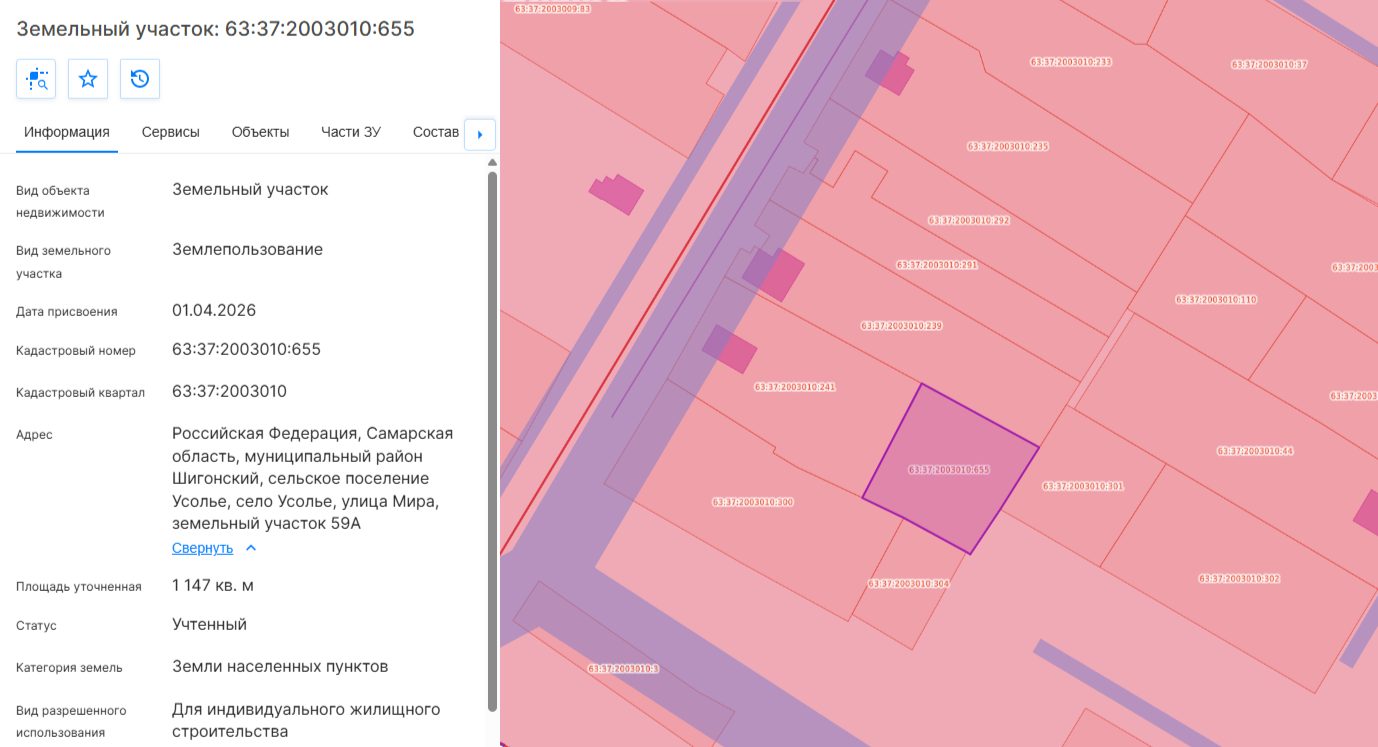Open the history clock icon
Viewport: 1378px width, 747px height.
[x=140, y=79]
